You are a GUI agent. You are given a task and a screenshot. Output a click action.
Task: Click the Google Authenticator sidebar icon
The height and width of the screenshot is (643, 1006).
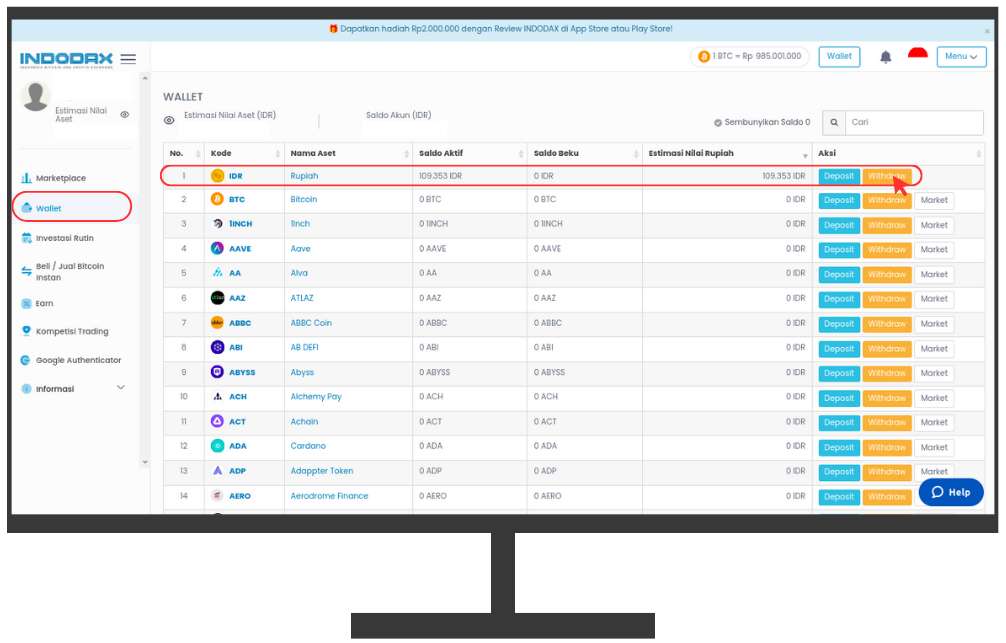tap(26, 360)
